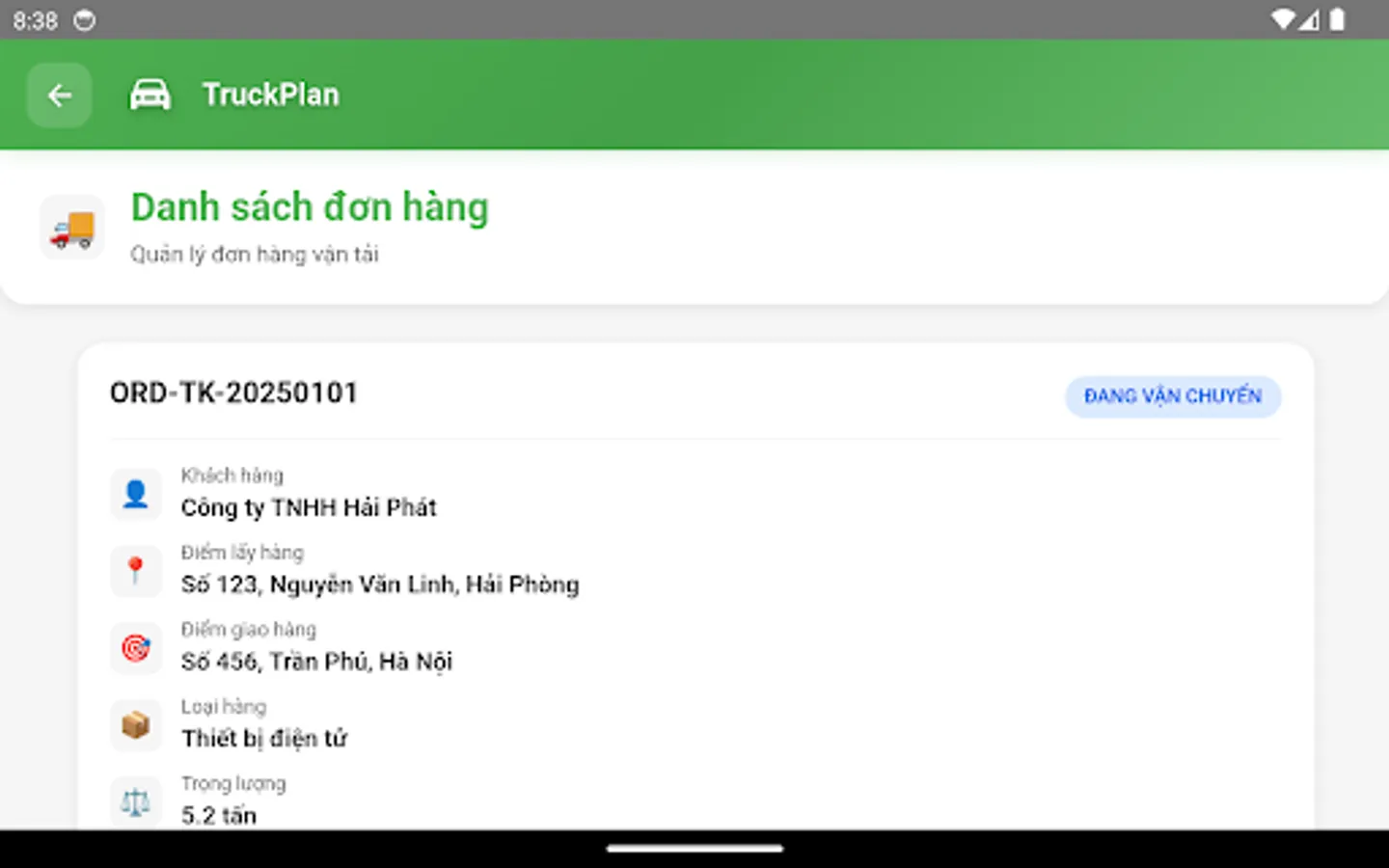Tap the TruckPlan title in the header
The height and width of the screenshot is (868, 1389).
(271, 94)
